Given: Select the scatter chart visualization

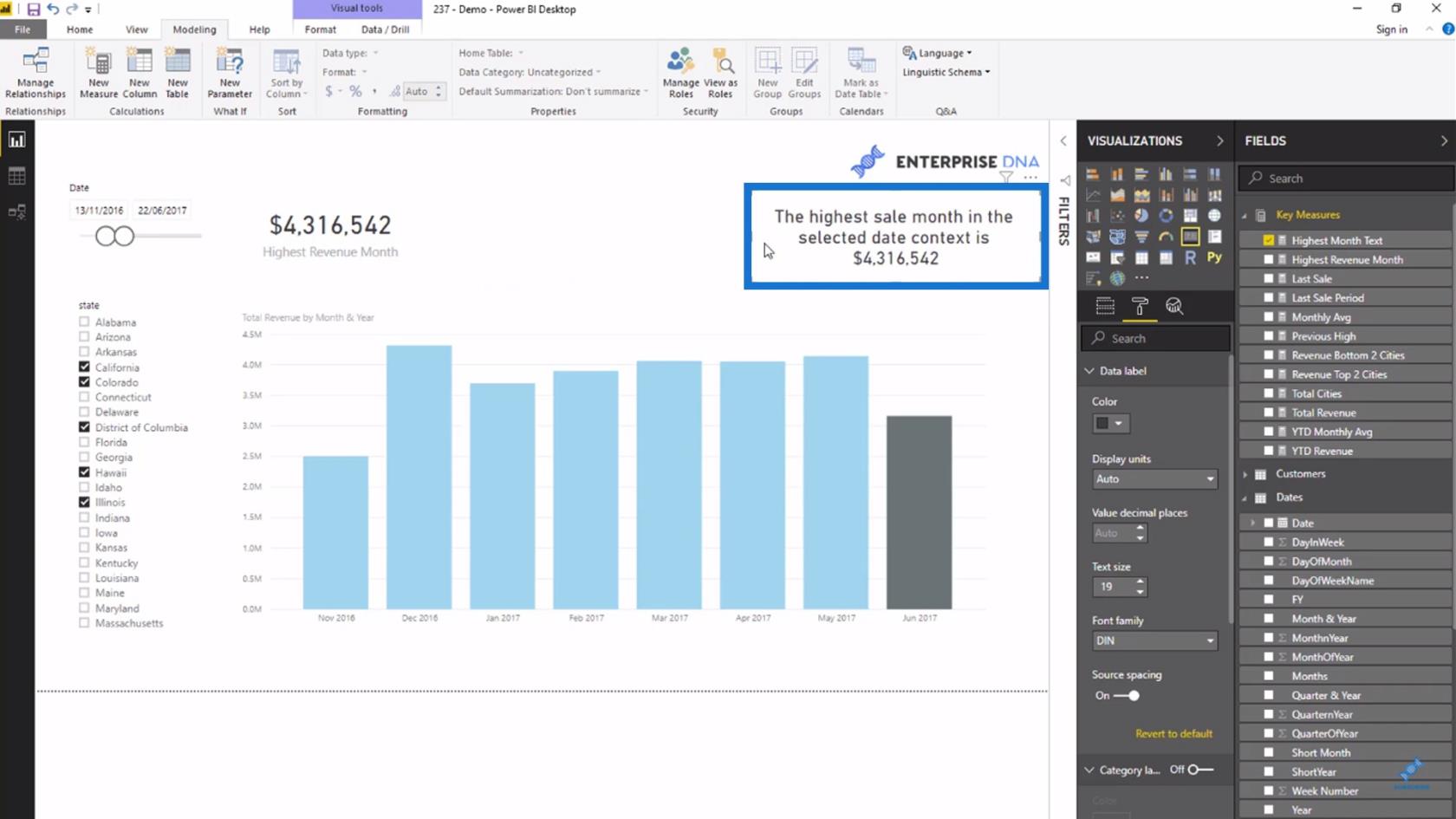Looking at the screenshot, I should [x=1117, y=215].
